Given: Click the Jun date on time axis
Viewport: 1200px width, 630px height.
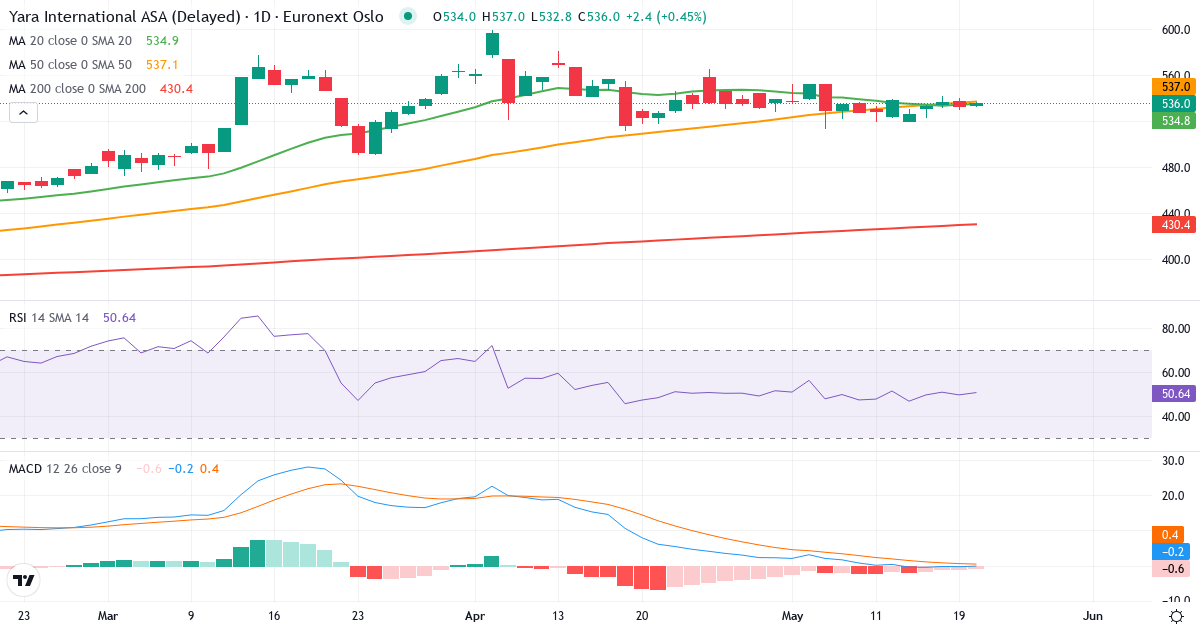Looking at the screenshot, I should pyautogui.click(x=1093, y=616).
